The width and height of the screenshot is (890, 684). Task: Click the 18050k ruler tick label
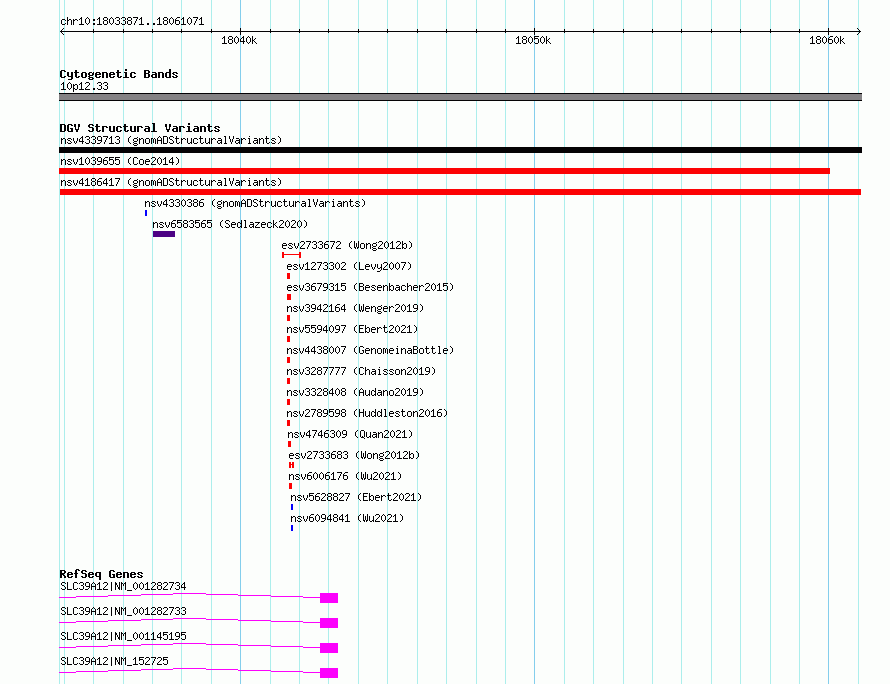[x=533, y=40]
